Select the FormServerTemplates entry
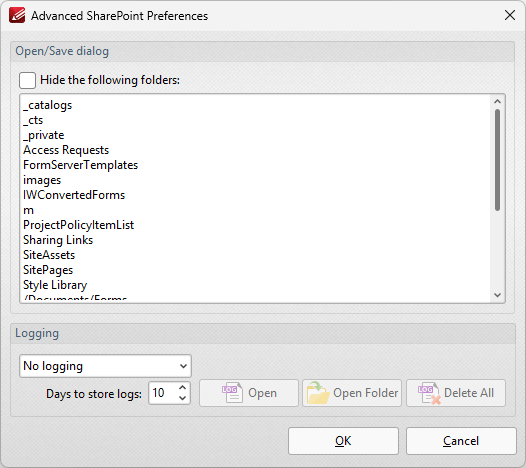This screenshot has width=526, height=468. tap(81, 165)
